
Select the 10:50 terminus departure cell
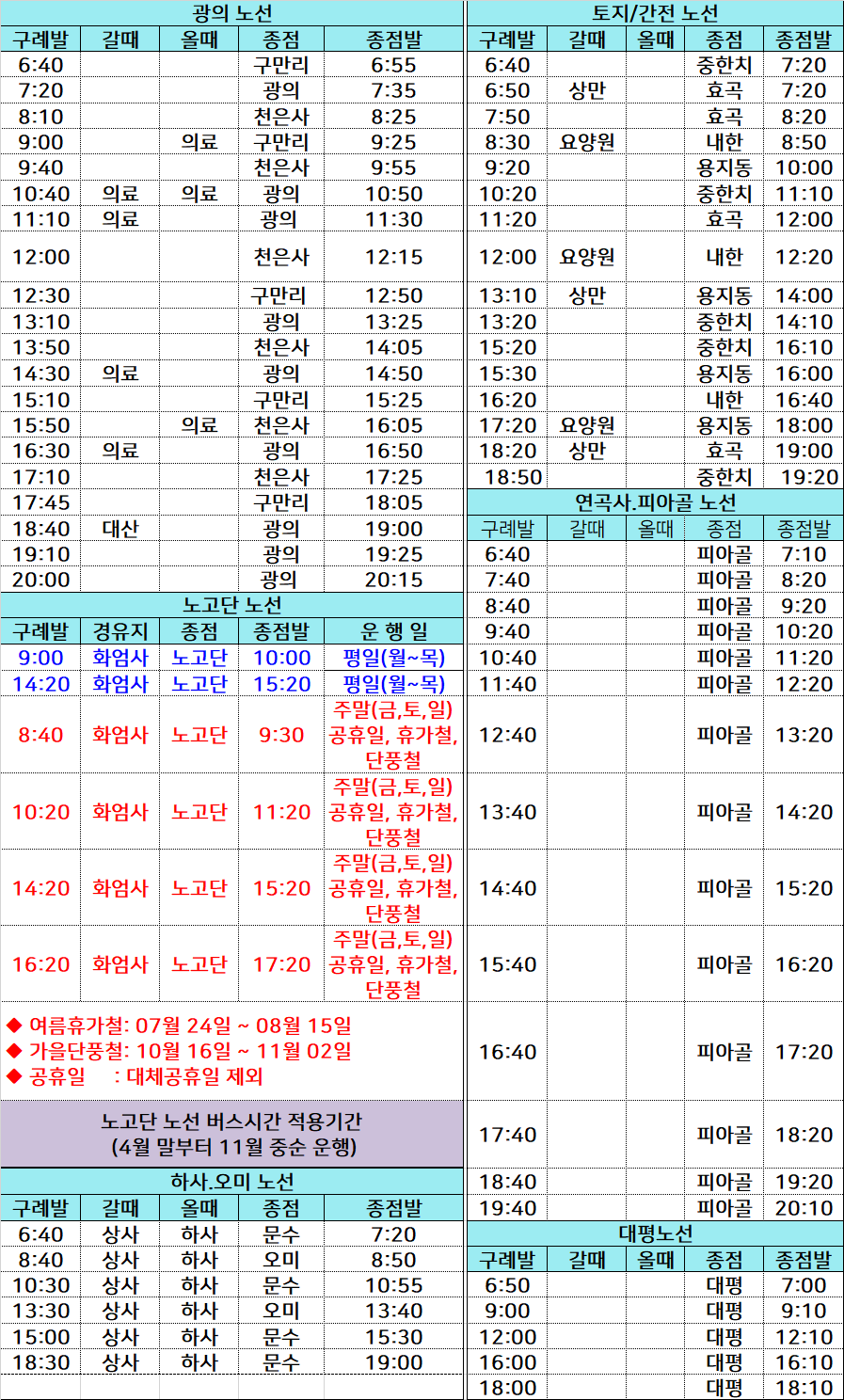click(x=393, y=194)
